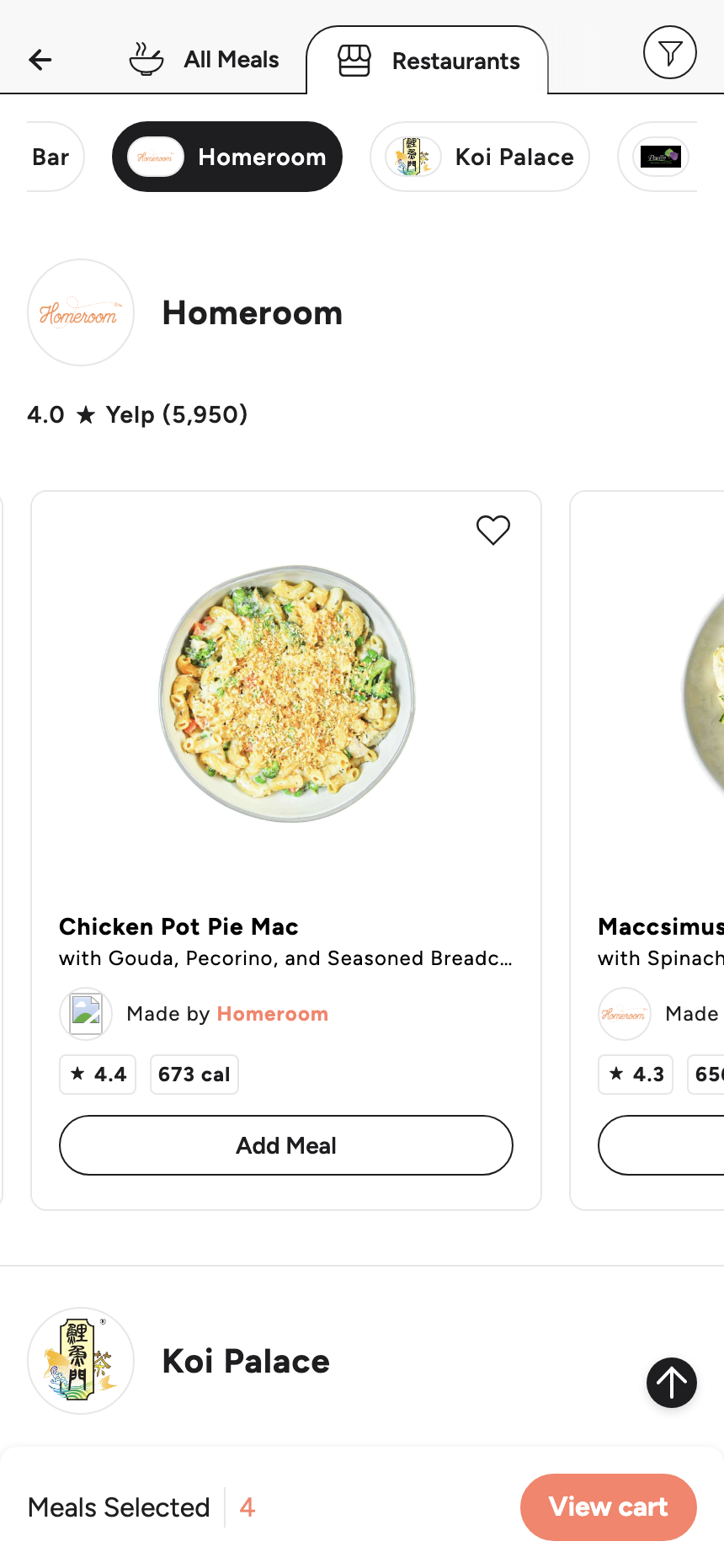Image resolution: width=724 pixels, height=1568 pixels.
Task: Select the partially visible Bar chip
Action: pyautogui.click(x=52, y=157)
